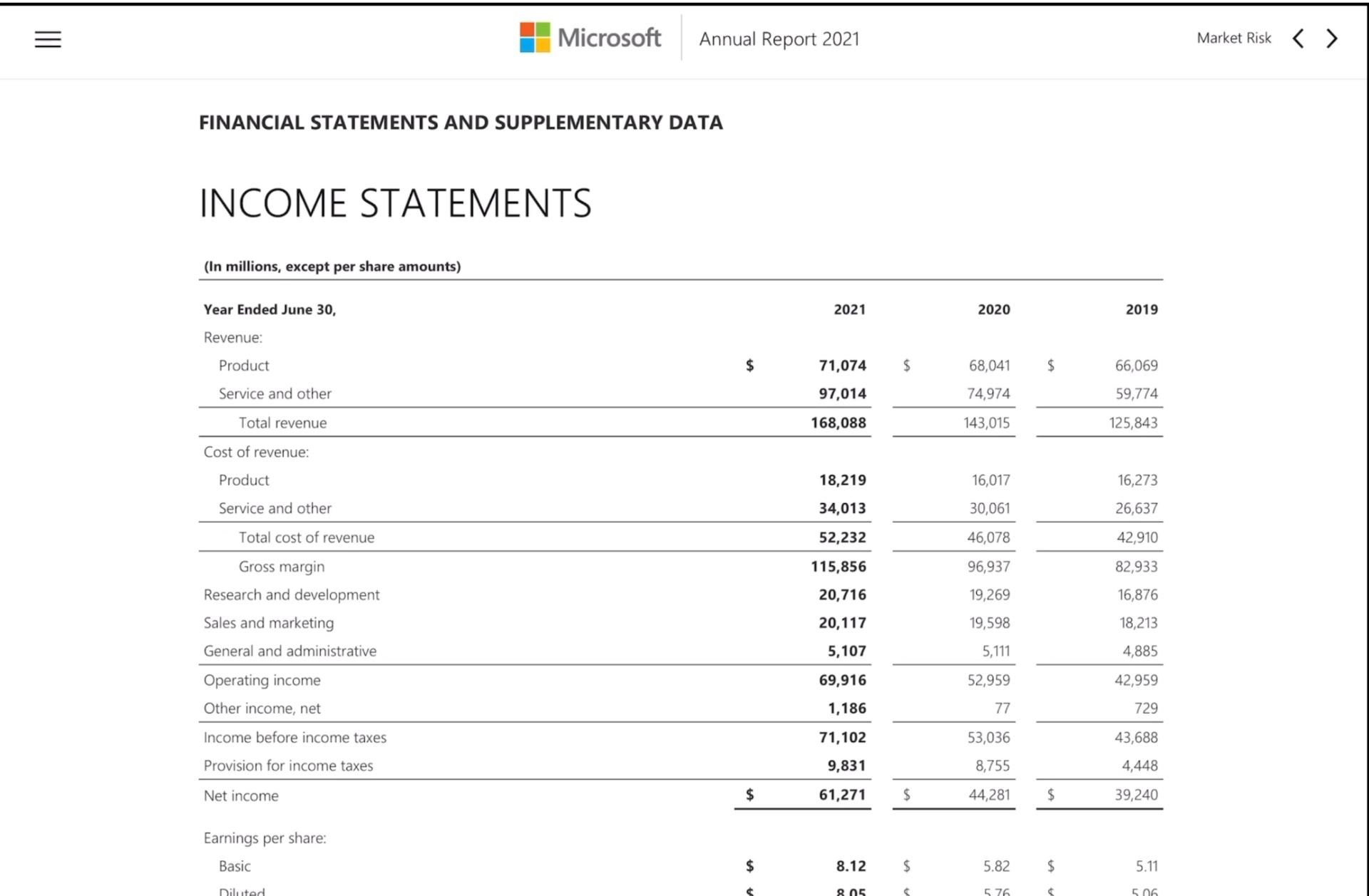
Task: Go to next page with right chevron
Action: 1331,38
